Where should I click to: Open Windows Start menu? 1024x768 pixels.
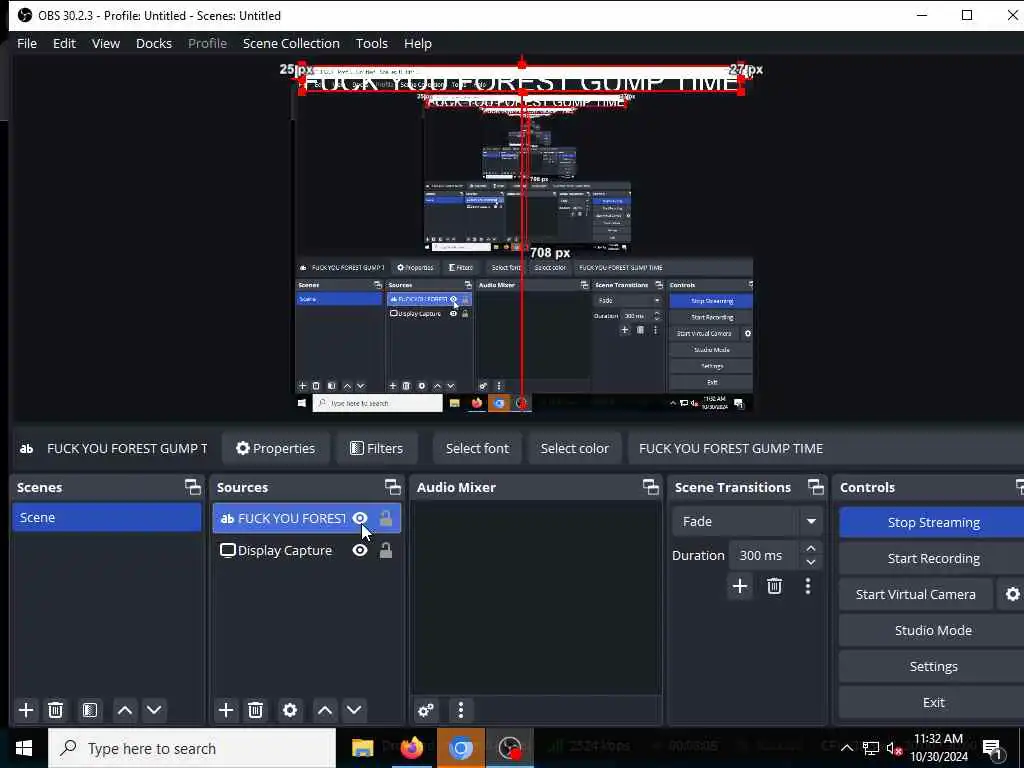click(x=24, y=748)
